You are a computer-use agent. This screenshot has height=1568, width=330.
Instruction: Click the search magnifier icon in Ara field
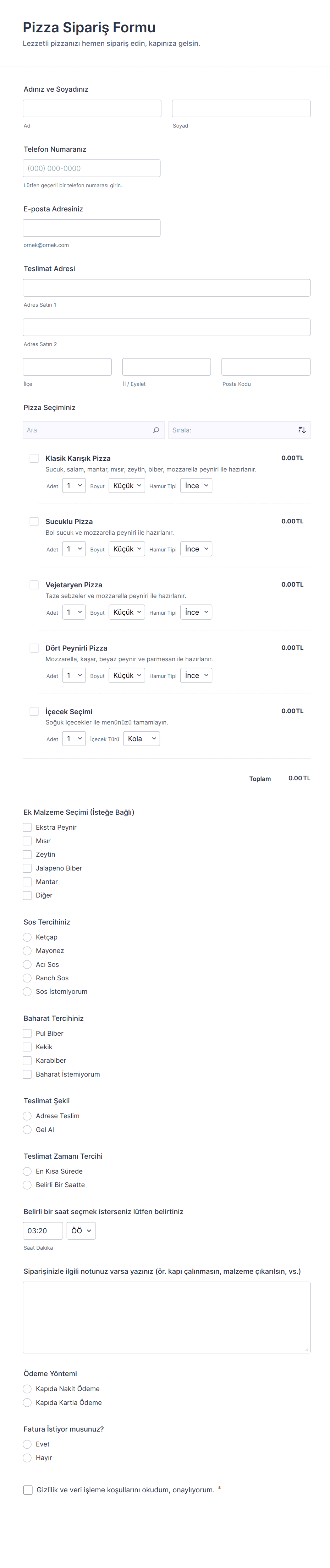[156, 430]
